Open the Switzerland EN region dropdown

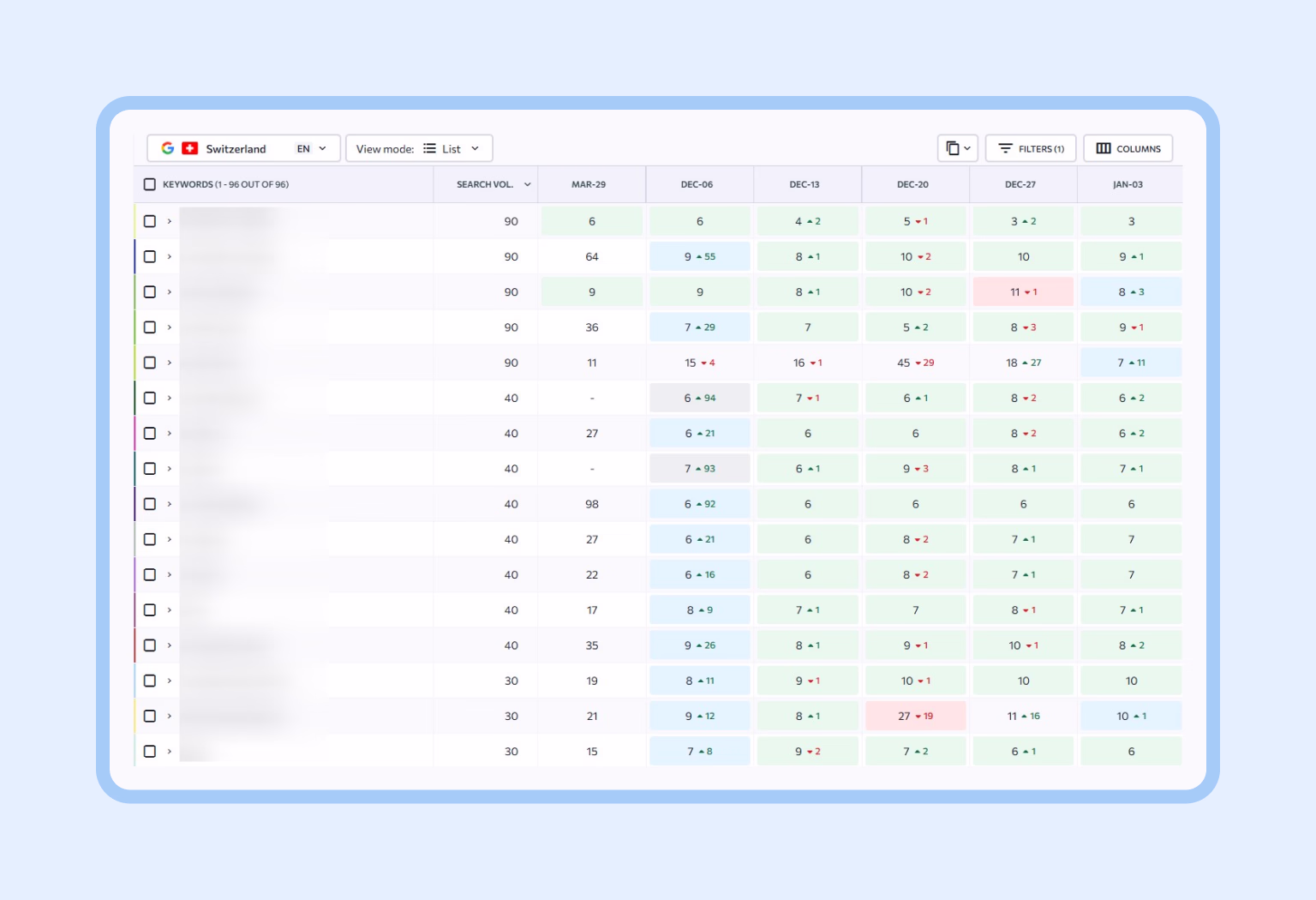coord(244,148)
